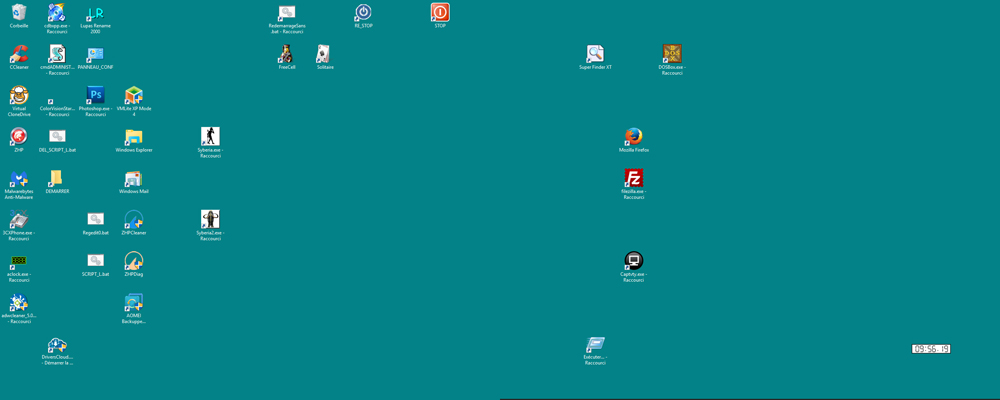Screen dimensions: 1000x400
Task: Select the Corbeille recycle bin icon
Action: (x=19, y=12)
